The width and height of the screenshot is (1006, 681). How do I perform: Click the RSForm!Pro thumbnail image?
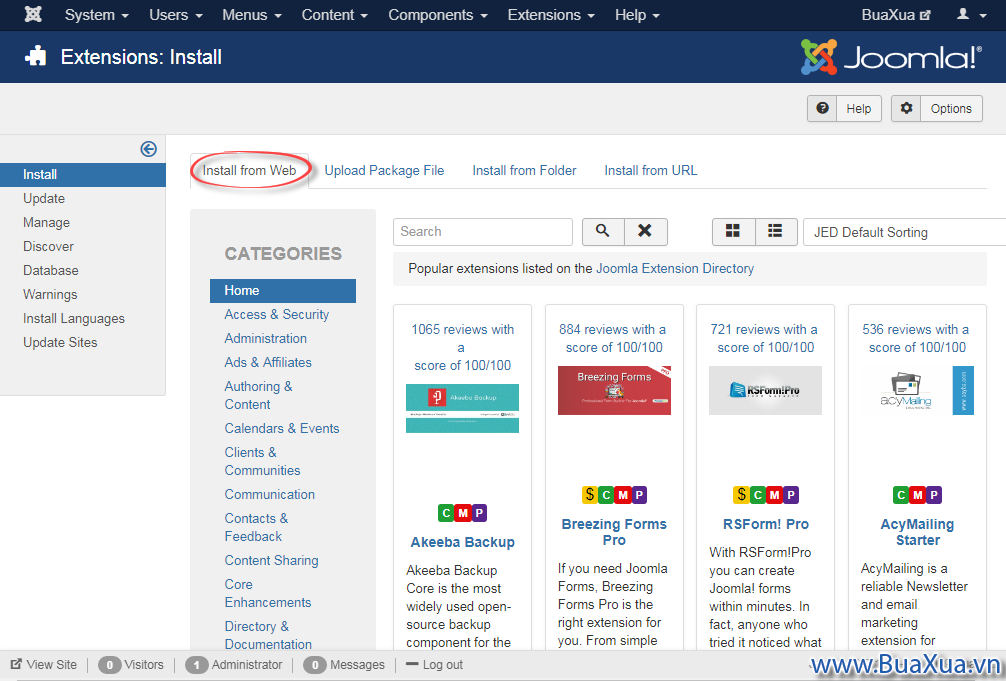pyautogui.click(x=765, y=390)
